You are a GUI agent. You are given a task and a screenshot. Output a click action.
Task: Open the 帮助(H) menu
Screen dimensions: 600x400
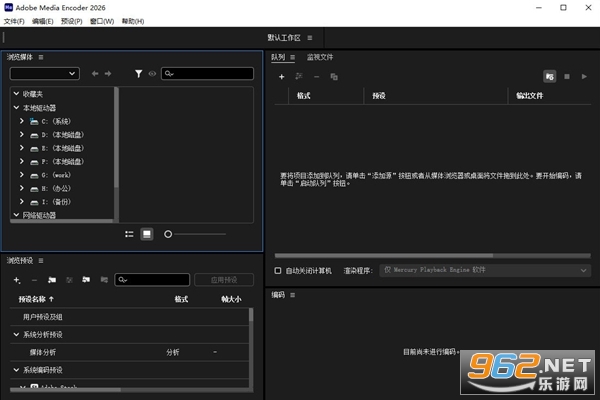point(133,21)
